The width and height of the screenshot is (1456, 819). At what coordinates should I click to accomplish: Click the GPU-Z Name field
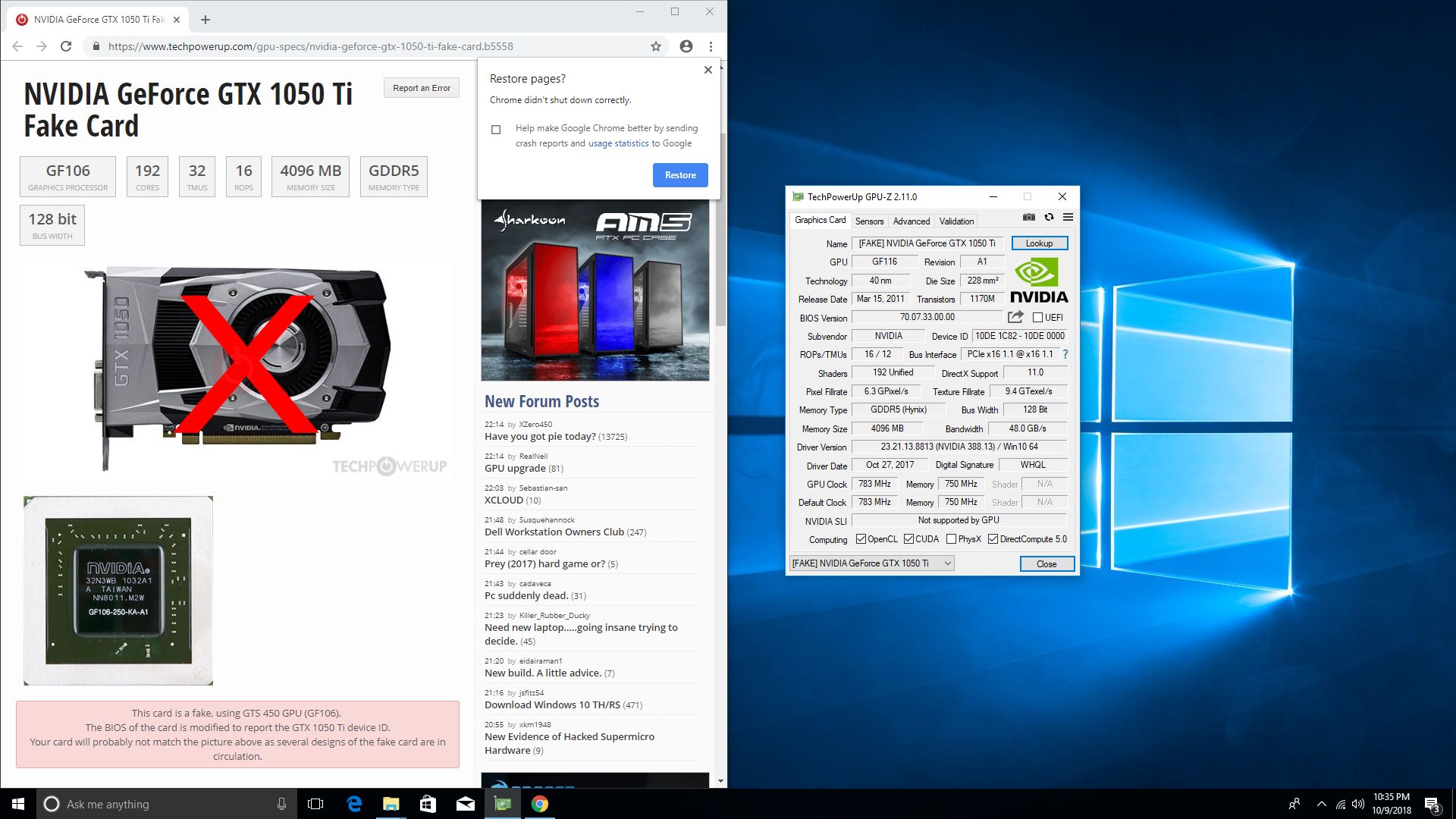tap(927, 243)
